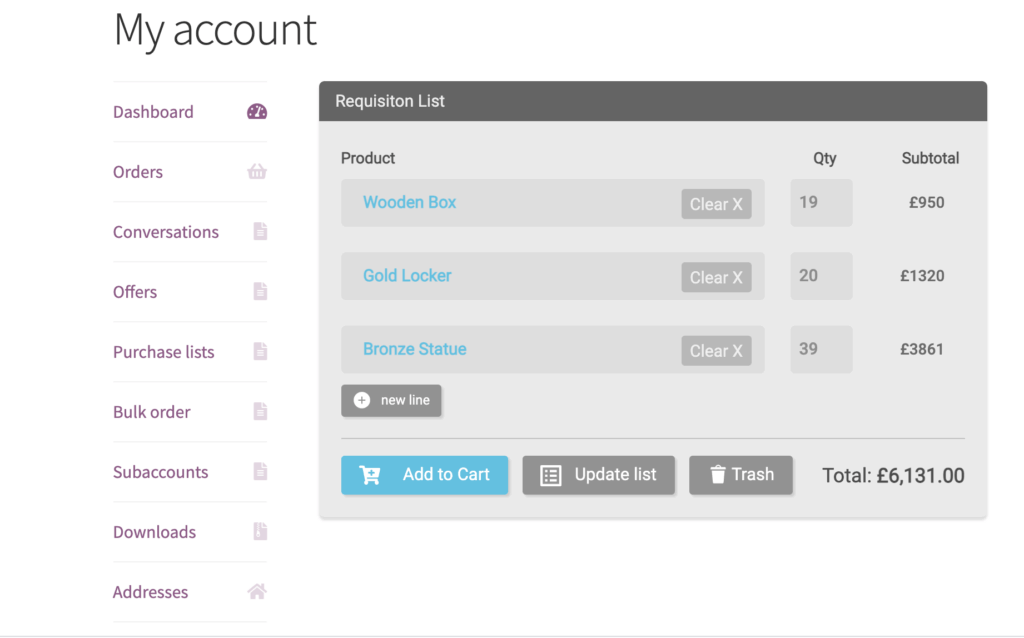Click the Dashboard gauge icon
The height and width of the screenshot is (638, 1024).
257,112
